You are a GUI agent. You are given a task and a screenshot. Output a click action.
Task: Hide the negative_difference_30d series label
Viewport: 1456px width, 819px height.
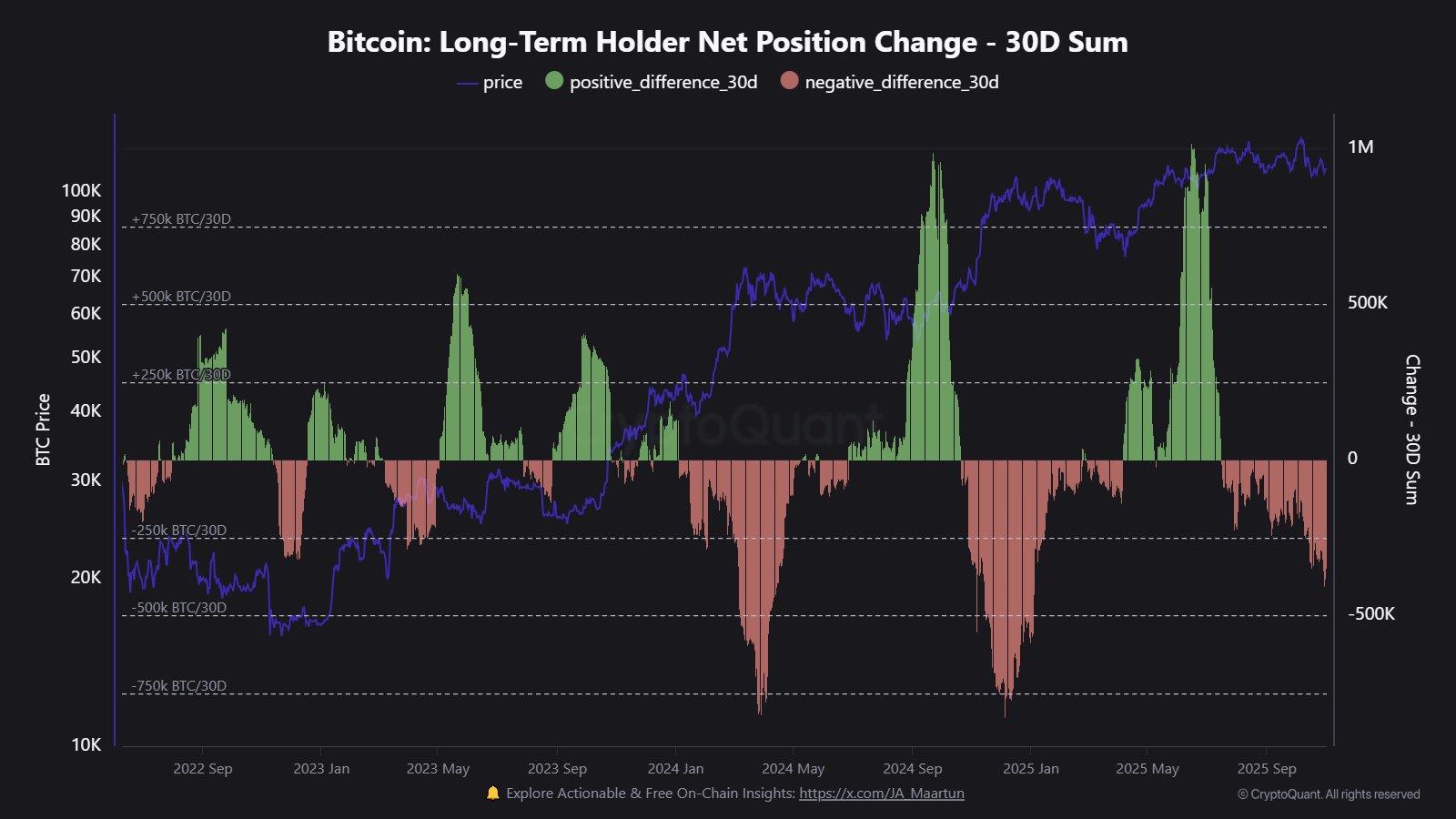(x=901, y=82)
